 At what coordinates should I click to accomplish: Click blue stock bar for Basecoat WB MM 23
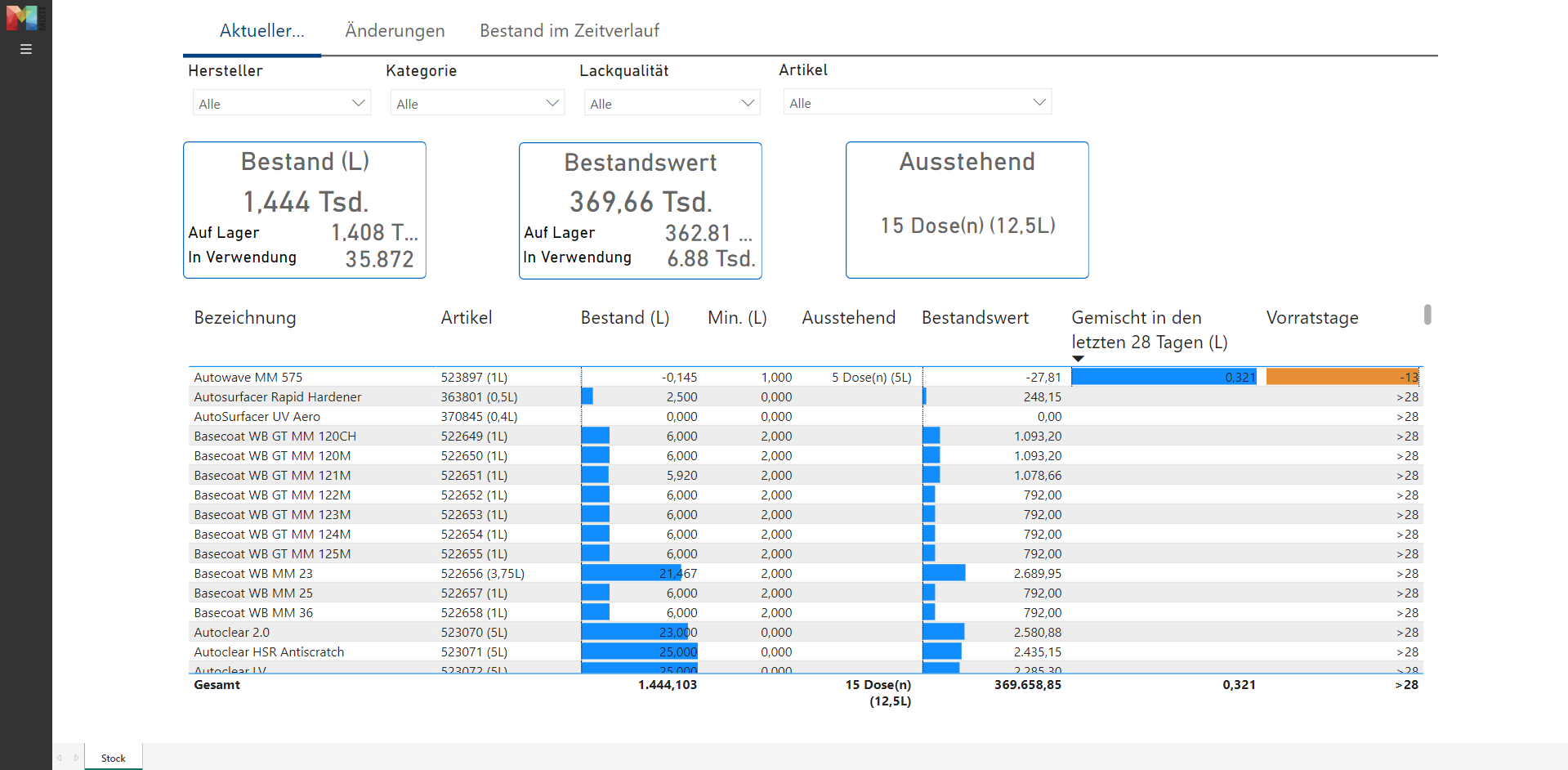[631, 573]
